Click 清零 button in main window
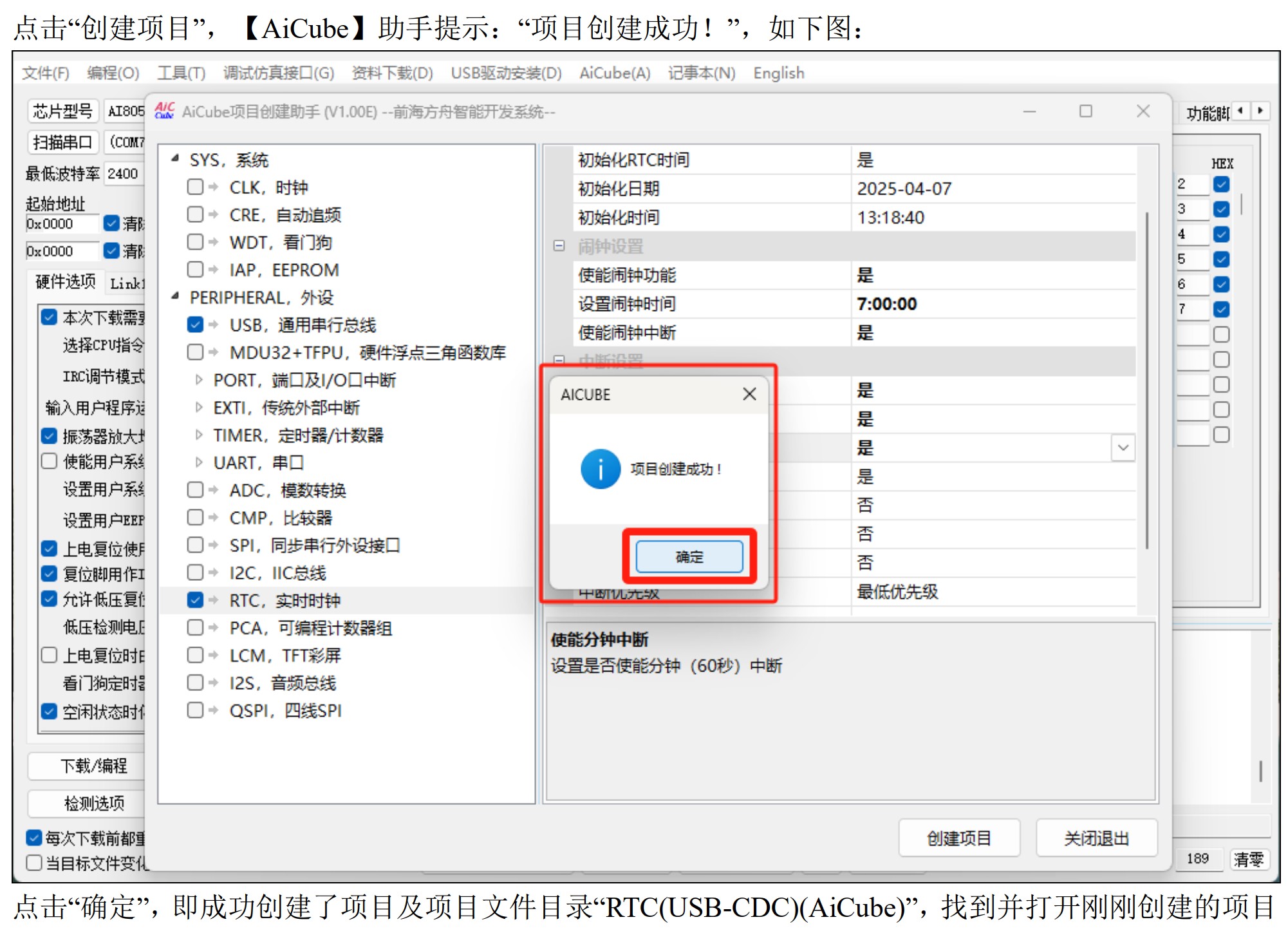The height and width of the screenshot is (933, 1288). (1249, 859)
